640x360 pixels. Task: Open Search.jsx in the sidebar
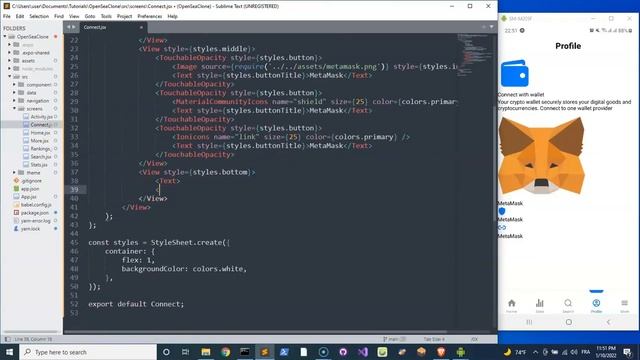[40, 157]
